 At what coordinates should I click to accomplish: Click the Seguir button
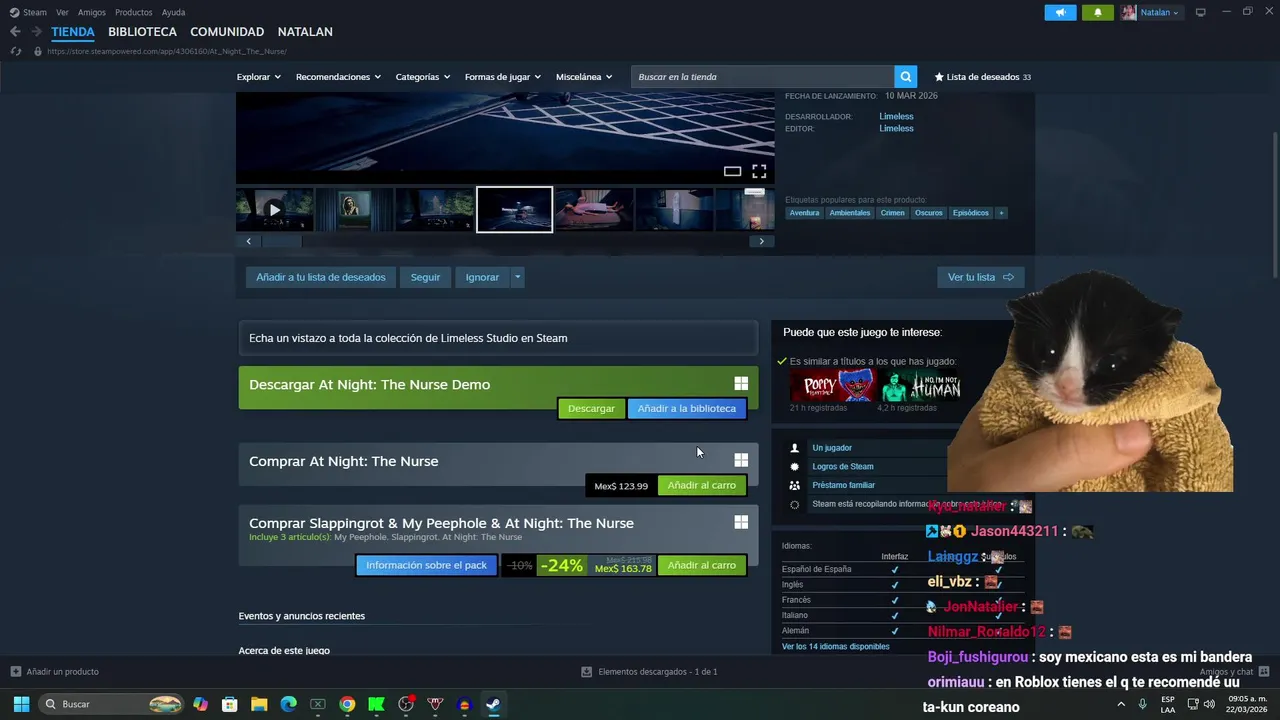[x=425, y=277]
